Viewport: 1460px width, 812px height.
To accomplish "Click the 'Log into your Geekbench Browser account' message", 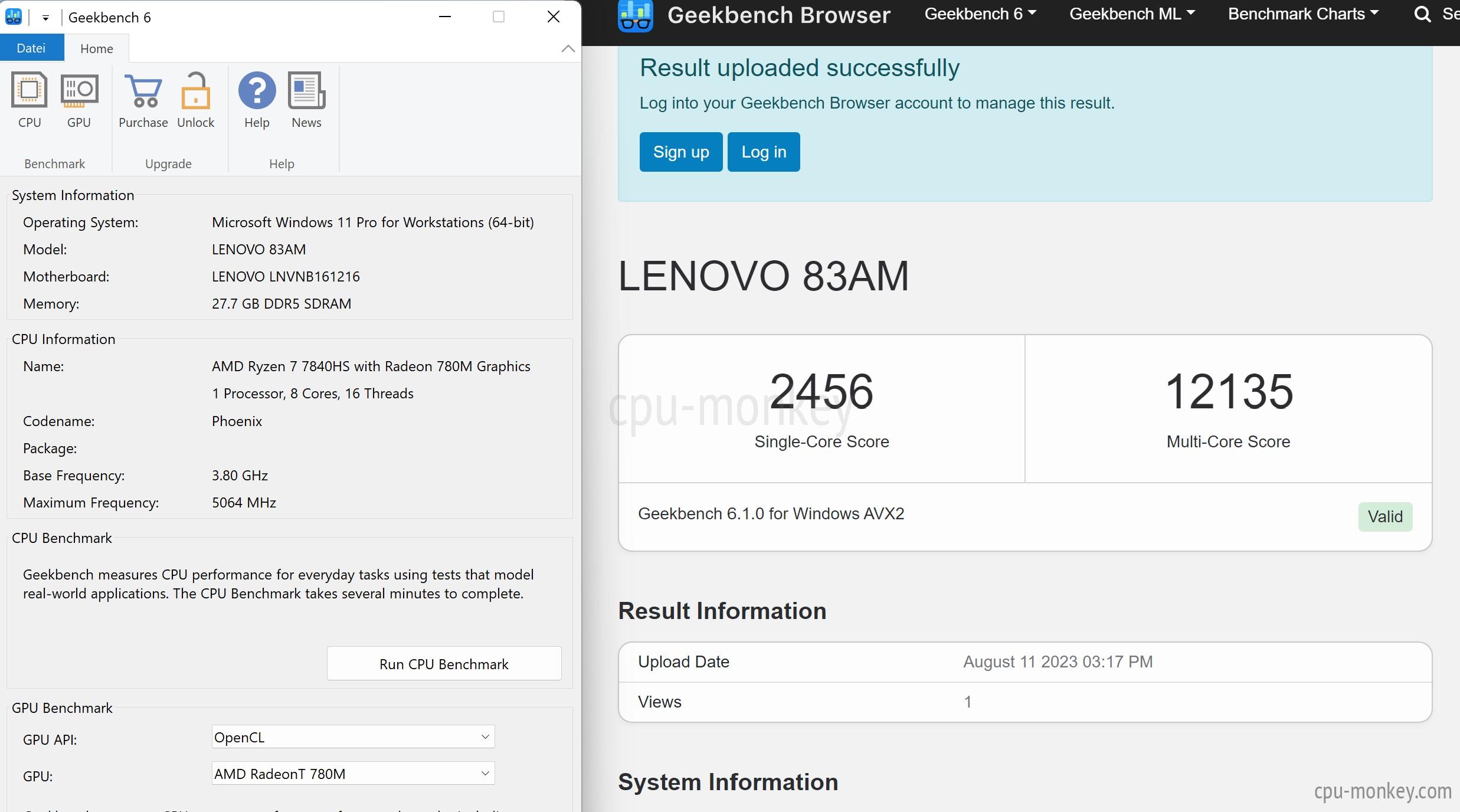I will 877,103.
